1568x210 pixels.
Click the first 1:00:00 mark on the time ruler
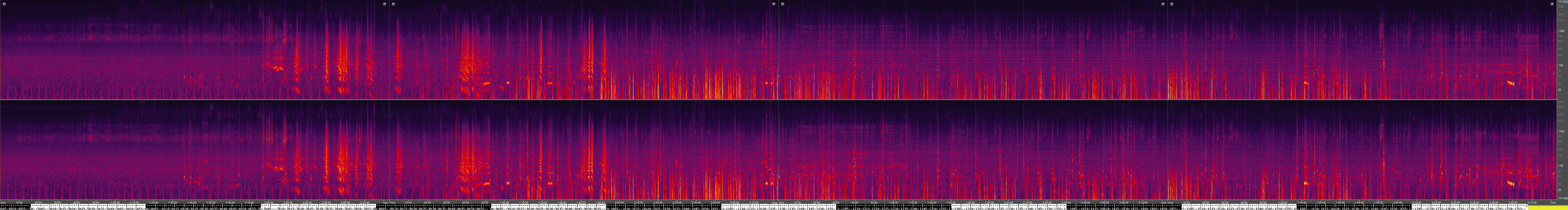click(x=114, y=202)
